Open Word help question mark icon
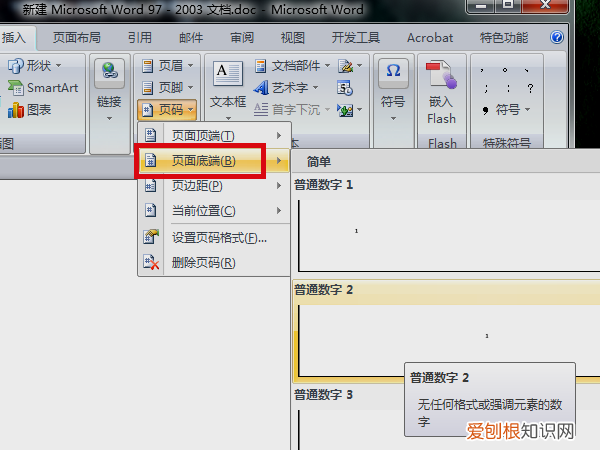 coord(557,37)
